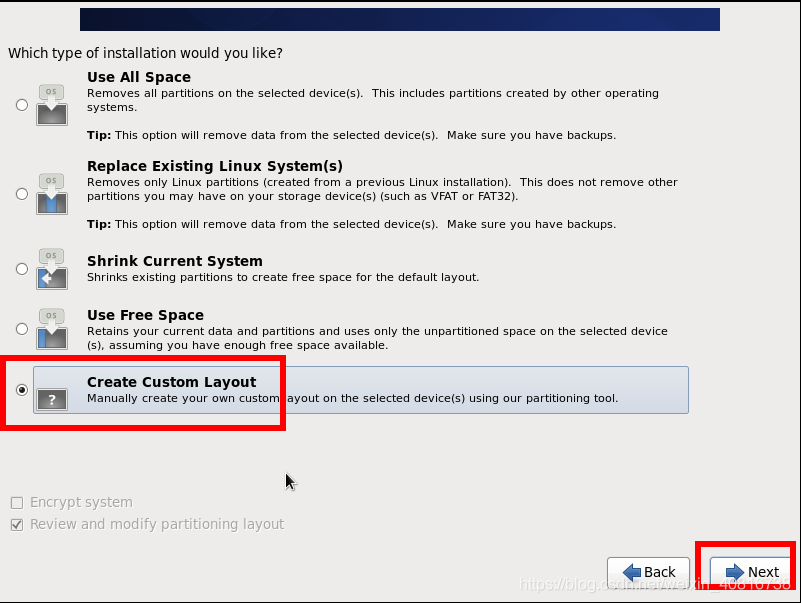The image size is (801, 603).
Task: Click the Use All Space disk icon
Action: (52, 105)
